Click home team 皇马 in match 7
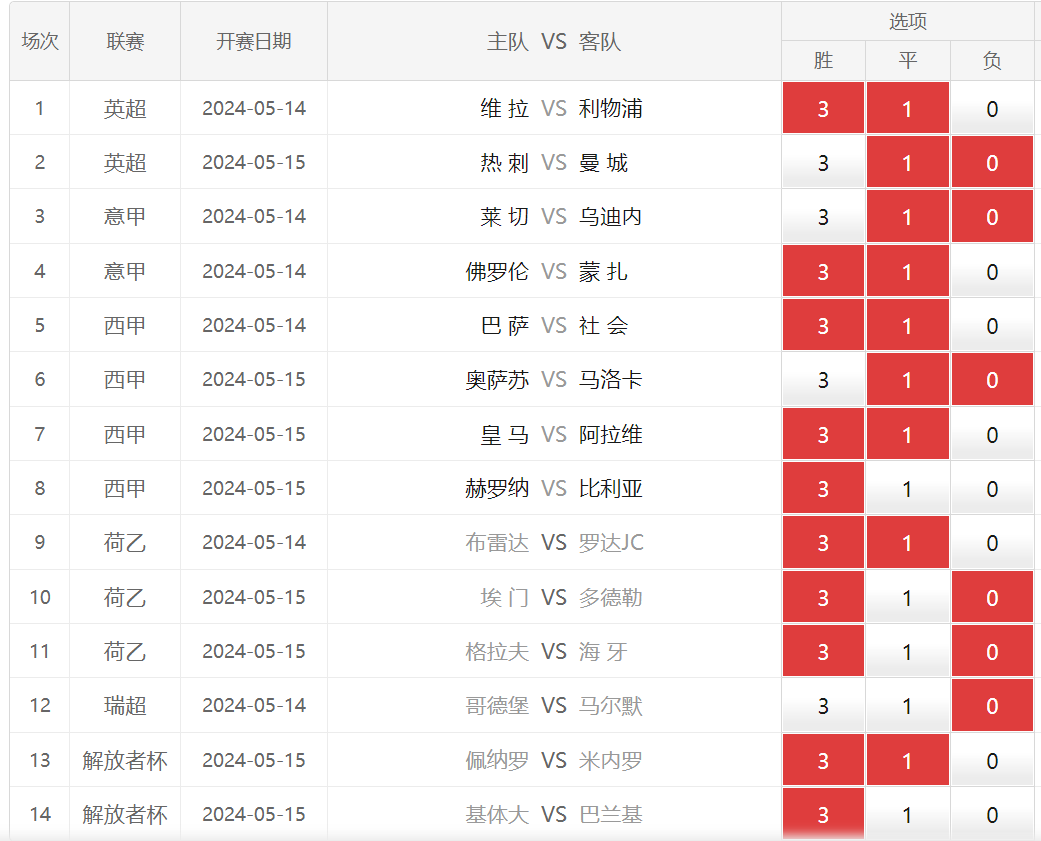 (x=505, y=434)
